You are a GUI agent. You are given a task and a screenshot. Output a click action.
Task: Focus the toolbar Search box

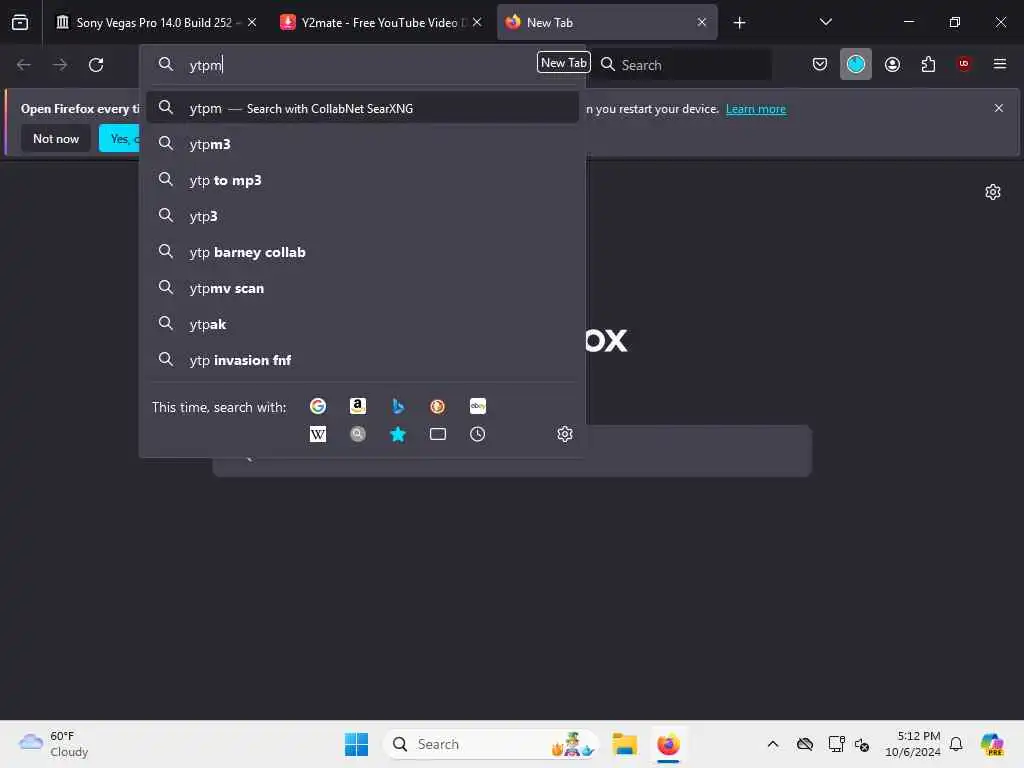tap(684, 65)
